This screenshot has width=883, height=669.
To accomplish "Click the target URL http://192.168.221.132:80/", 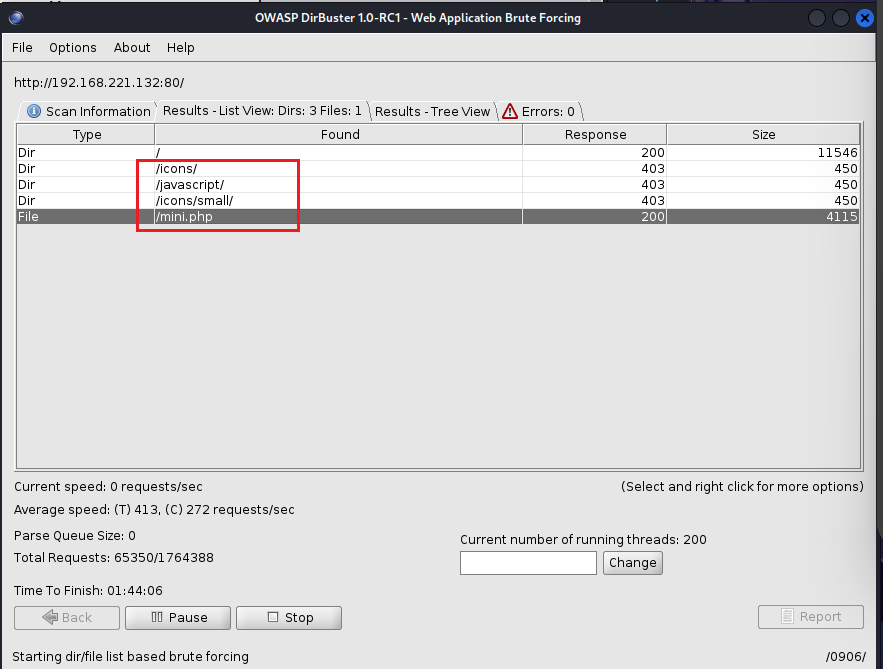I will pyautogui.click(x=99, y=83).
